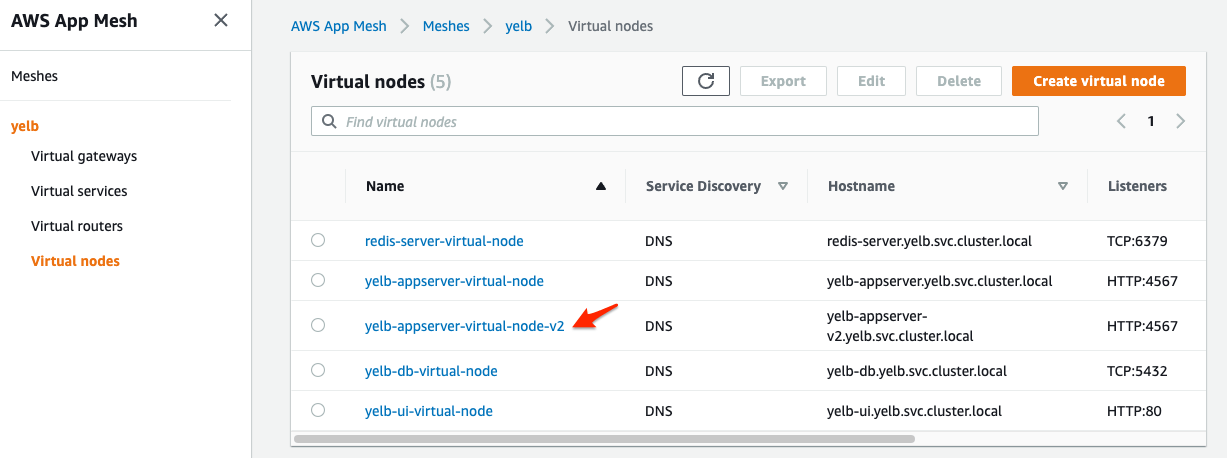
Task: Go to previous page arrow
Action: click(1121, 121)
